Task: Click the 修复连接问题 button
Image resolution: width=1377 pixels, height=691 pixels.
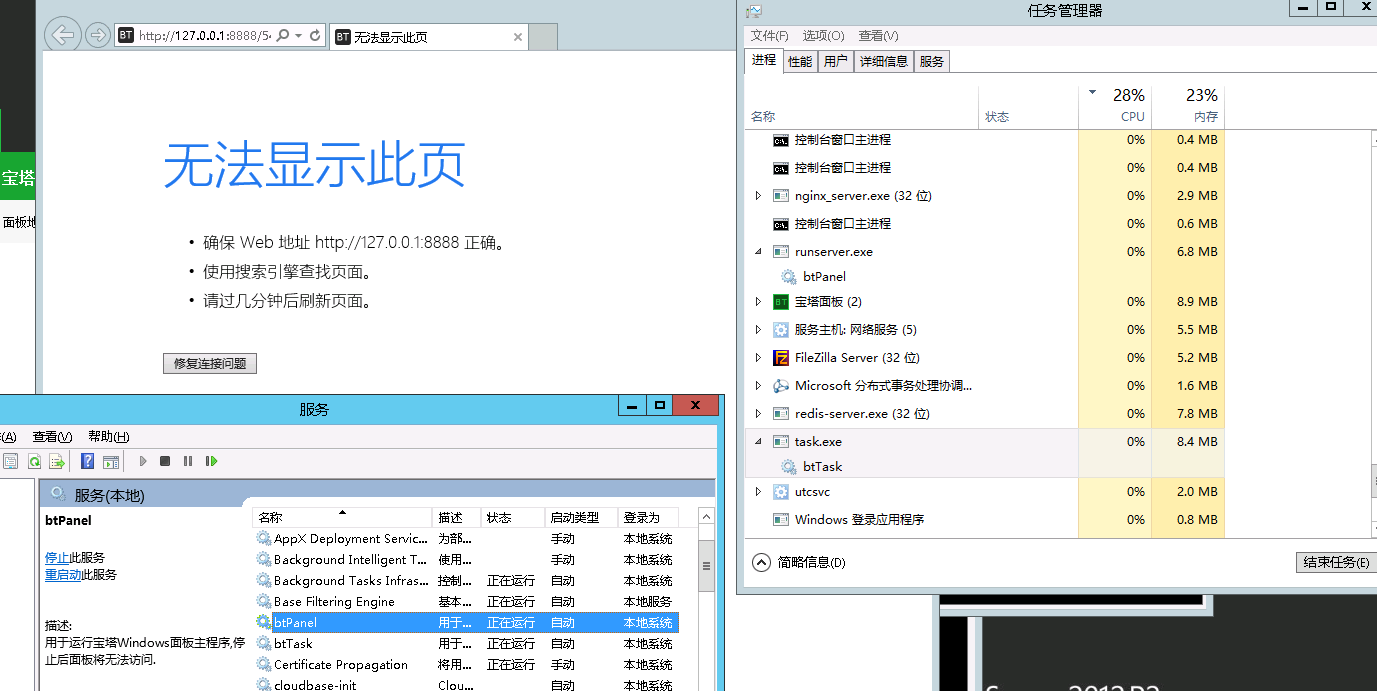Action: click(x=210, y=363)
